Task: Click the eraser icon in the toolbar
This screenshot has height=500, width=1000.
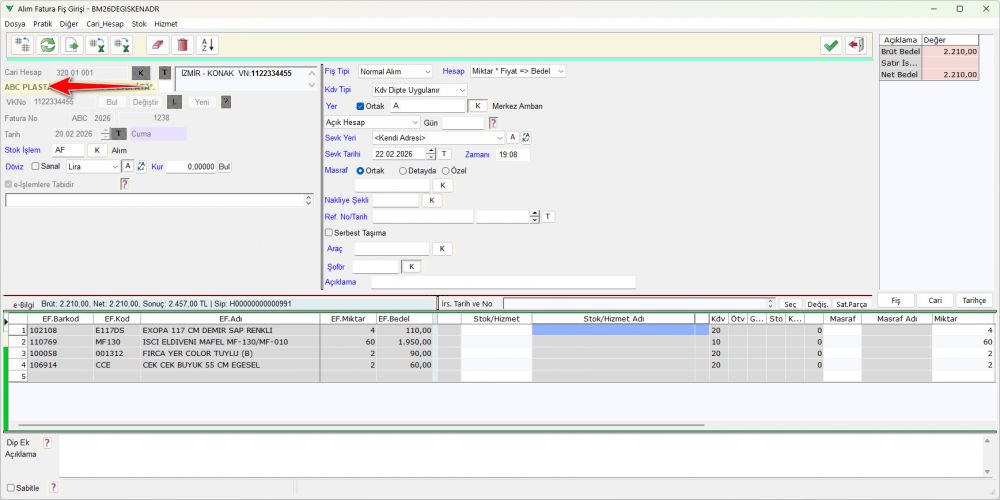Action: 158,45
